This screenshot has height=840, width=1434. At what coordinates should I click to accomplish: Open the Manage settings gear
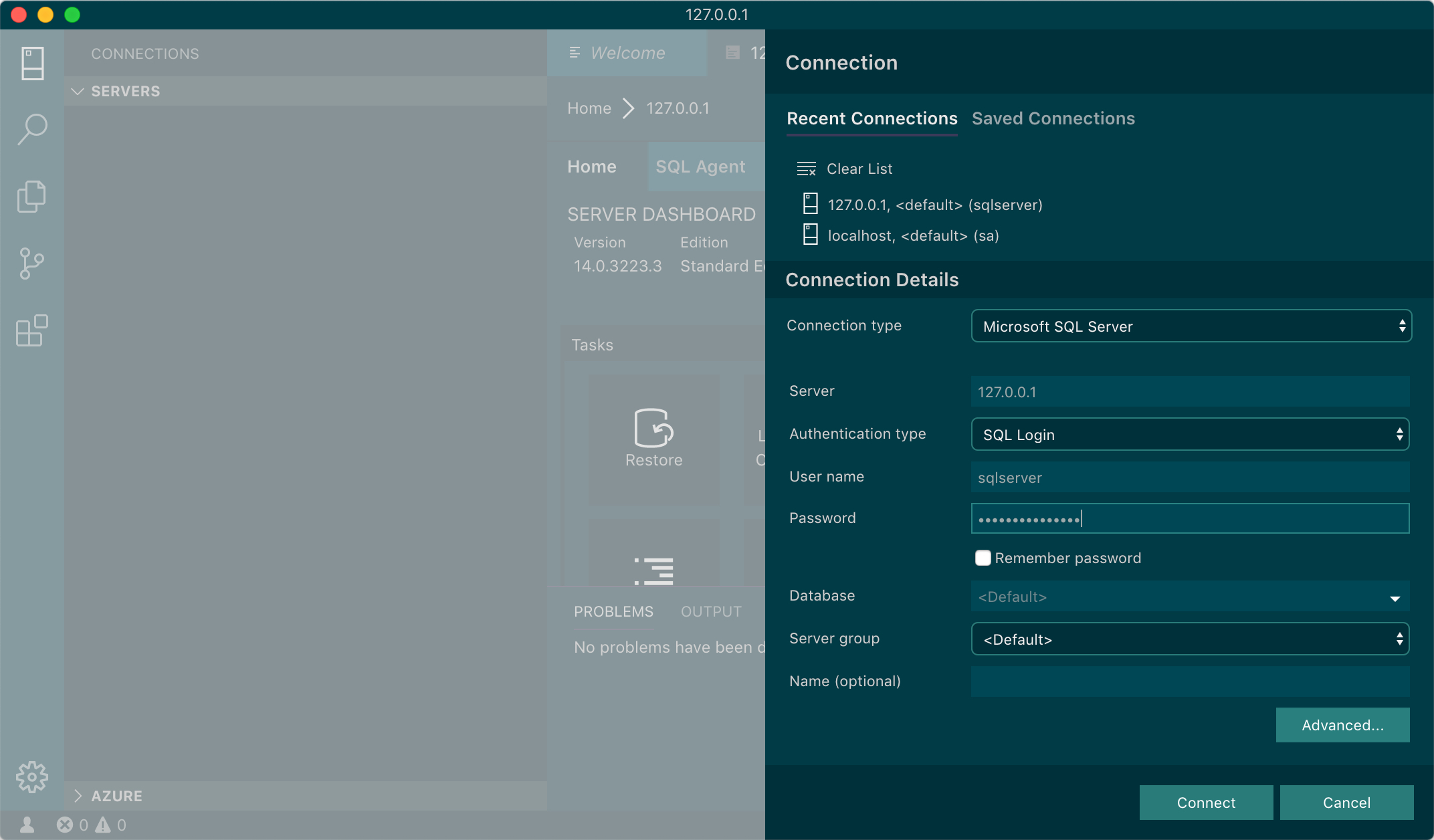click(32, 777)
